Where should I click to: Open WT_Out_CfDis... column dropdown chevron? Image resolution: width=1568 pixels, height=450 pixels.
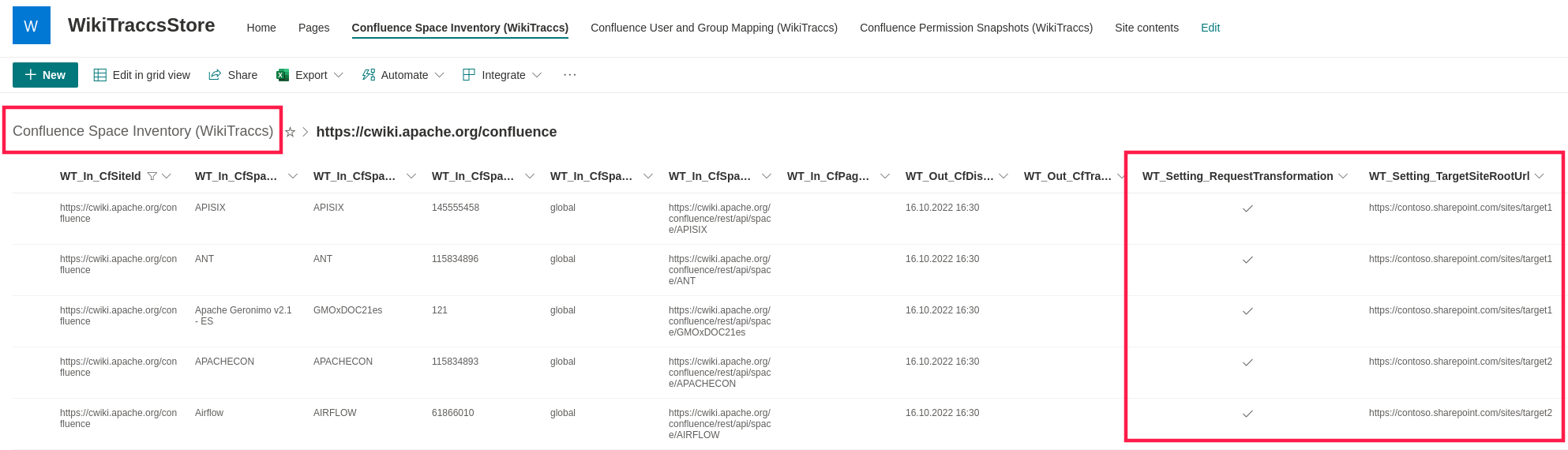coord(1003,176)
